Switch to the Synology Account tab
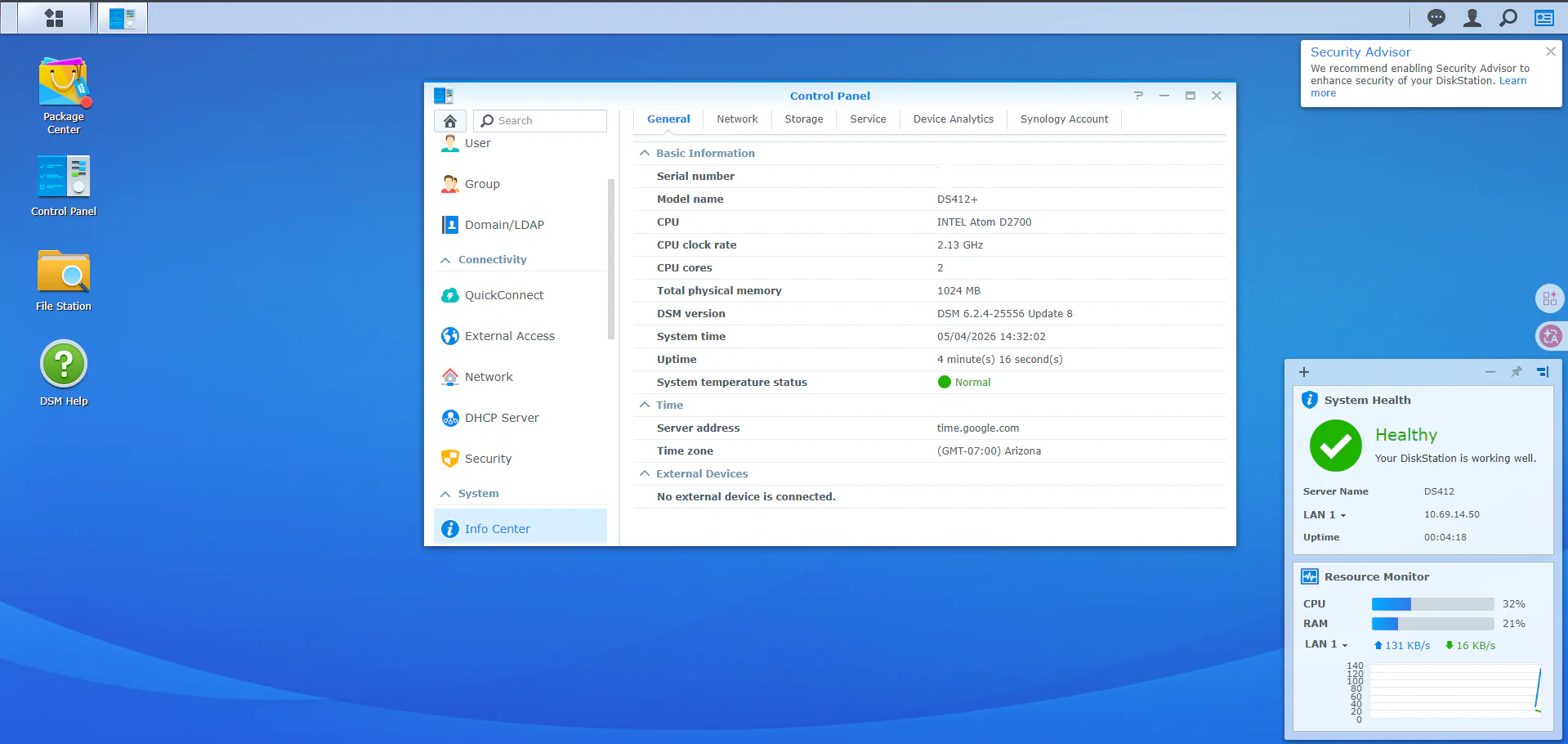Viewport: 1568px width, 744px height. 1064,119
